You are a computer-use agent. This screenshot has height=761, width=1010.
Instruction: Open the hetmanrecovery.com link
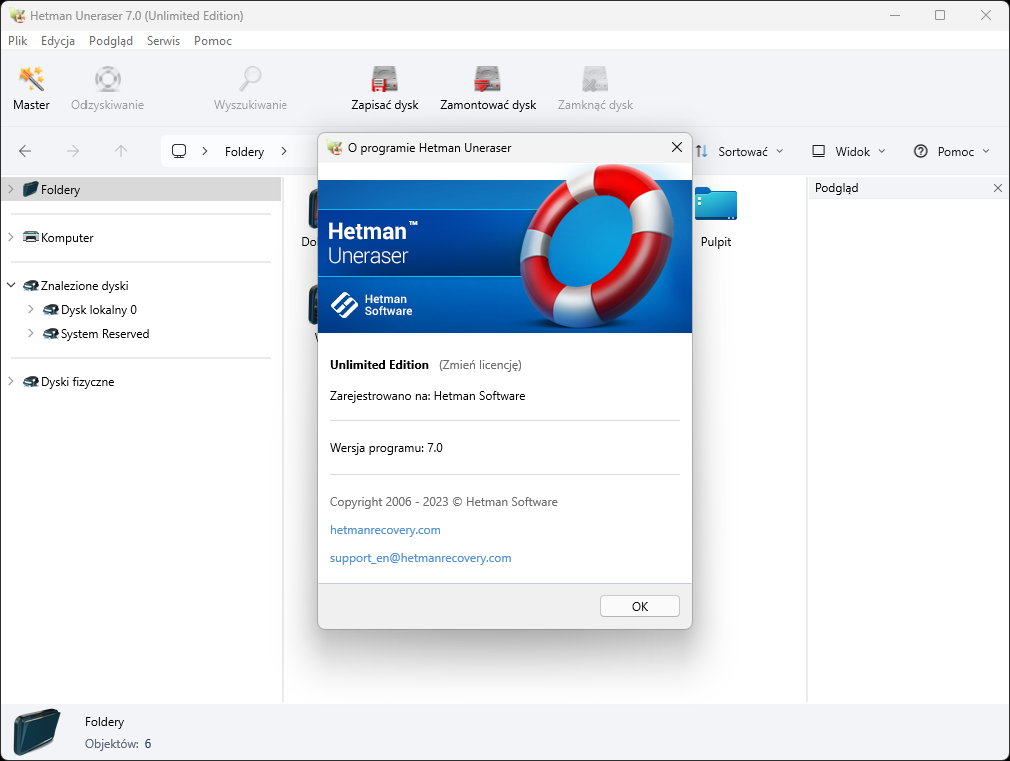tap(385, 530)
